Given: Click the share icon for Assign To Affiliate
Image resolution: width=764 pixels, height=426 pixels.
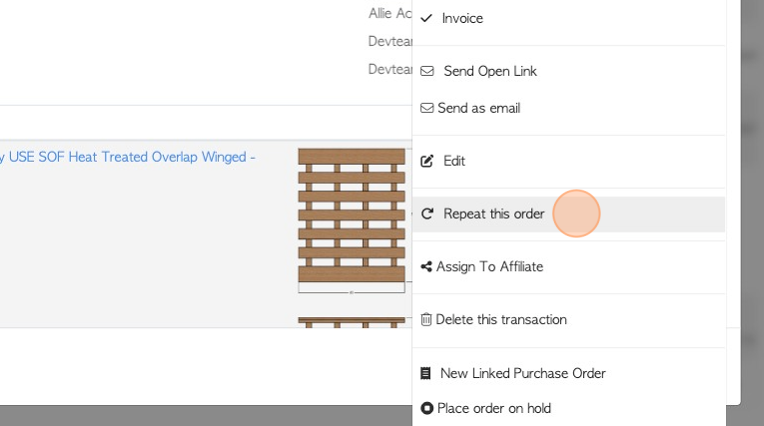Looking at the screenshot, I should (426, 267).
